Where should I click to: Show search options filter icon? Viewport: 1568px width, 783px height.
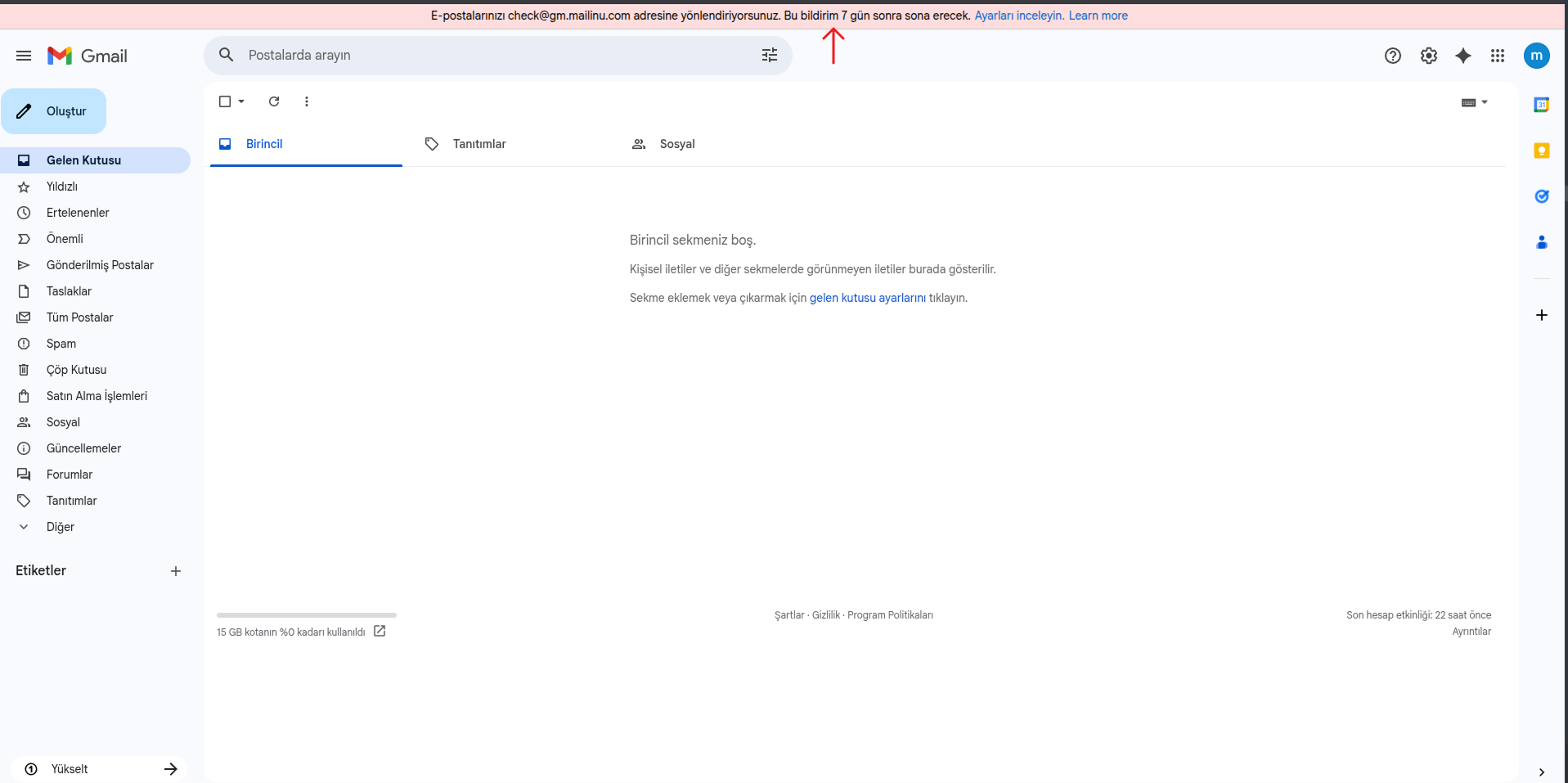point(770,55)
